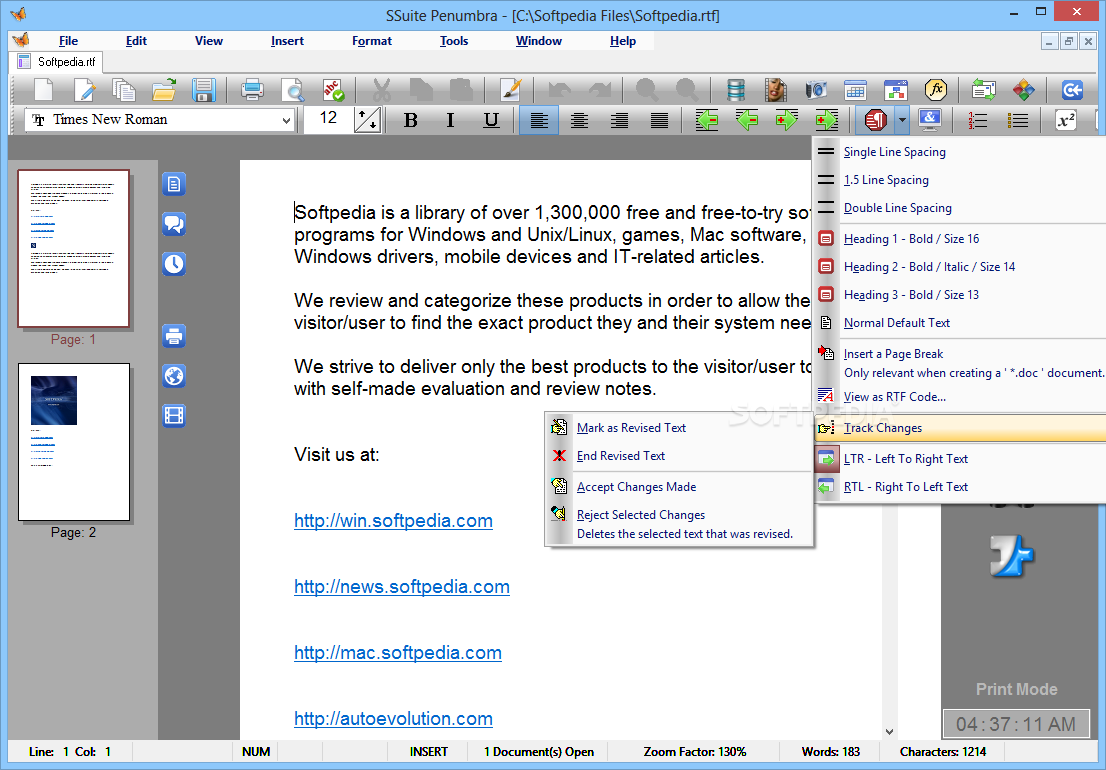Screen dimensions: 1106x770
Task: Set left text alignment
Action: [x=539, y=121]
